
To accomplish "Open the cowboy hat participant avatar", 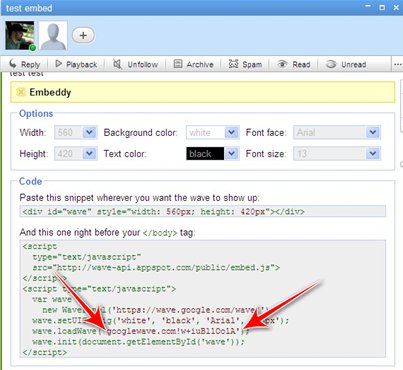I will (x=20, y=35).
